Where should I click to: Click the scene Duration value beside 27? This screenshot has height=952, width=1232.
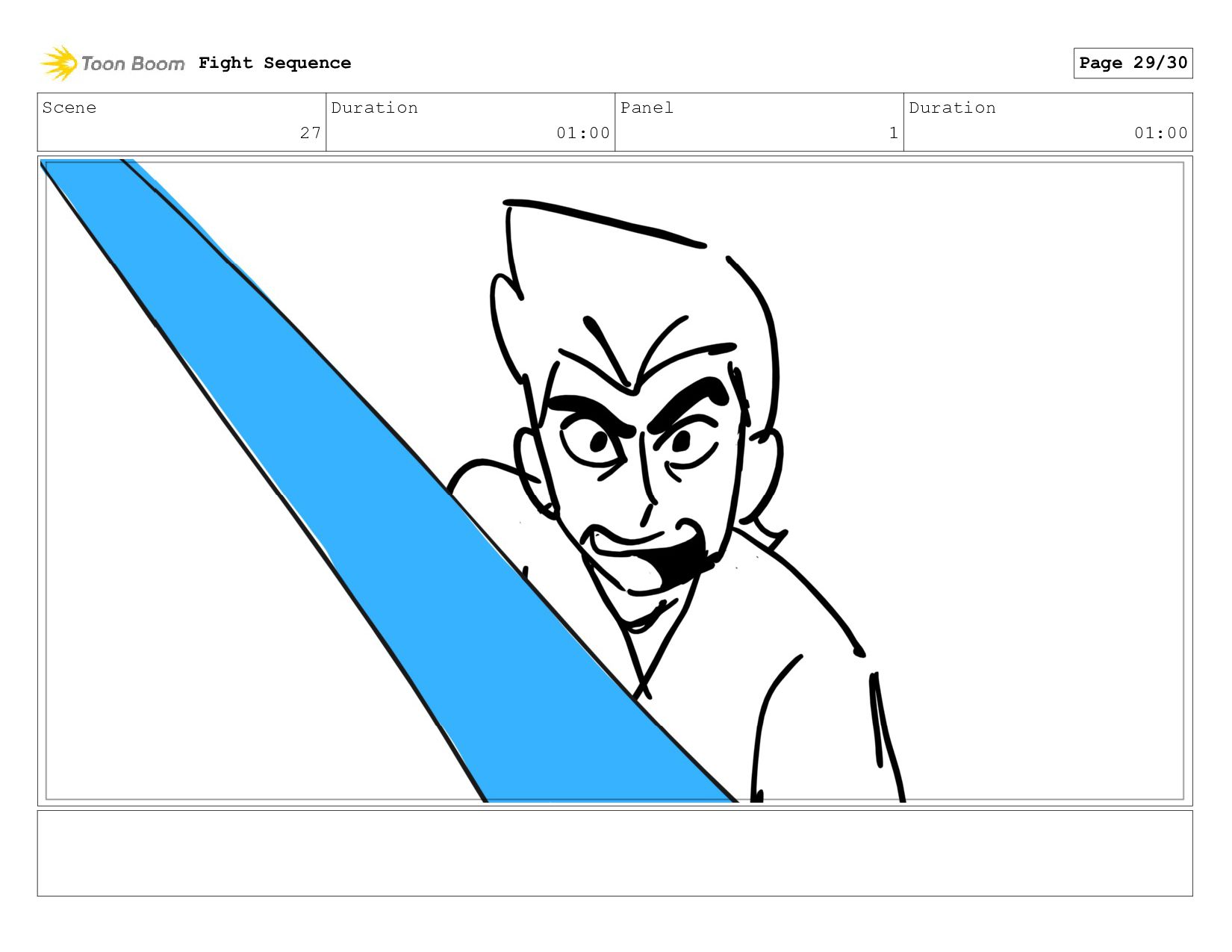pyautogui.click(x=583, y=133)
